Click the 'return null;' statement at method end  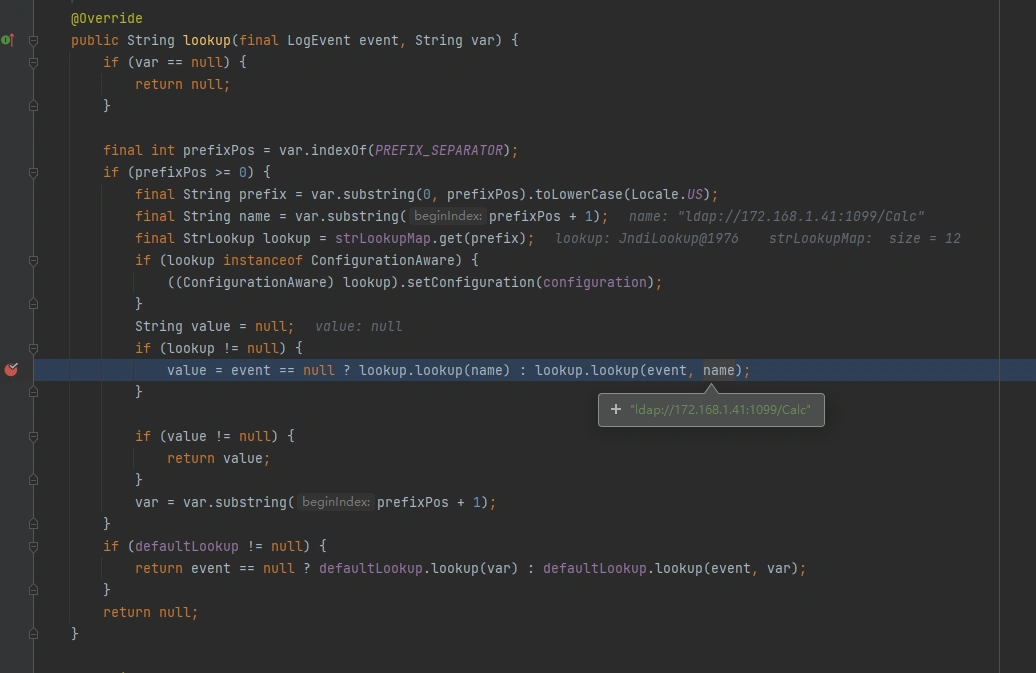(x=150, y=612)
